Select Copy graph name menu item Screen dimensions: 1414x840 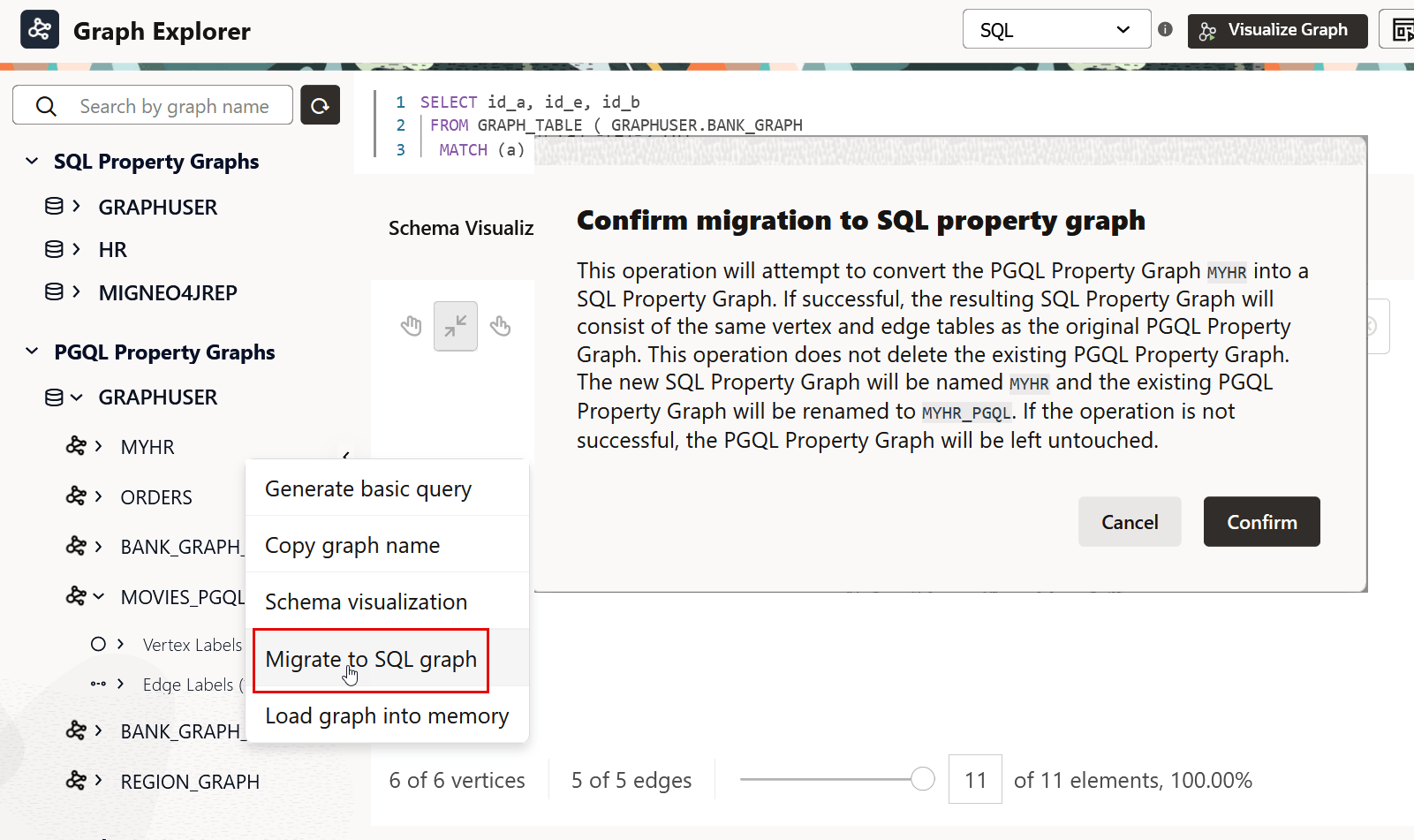(x=387, y=545)
